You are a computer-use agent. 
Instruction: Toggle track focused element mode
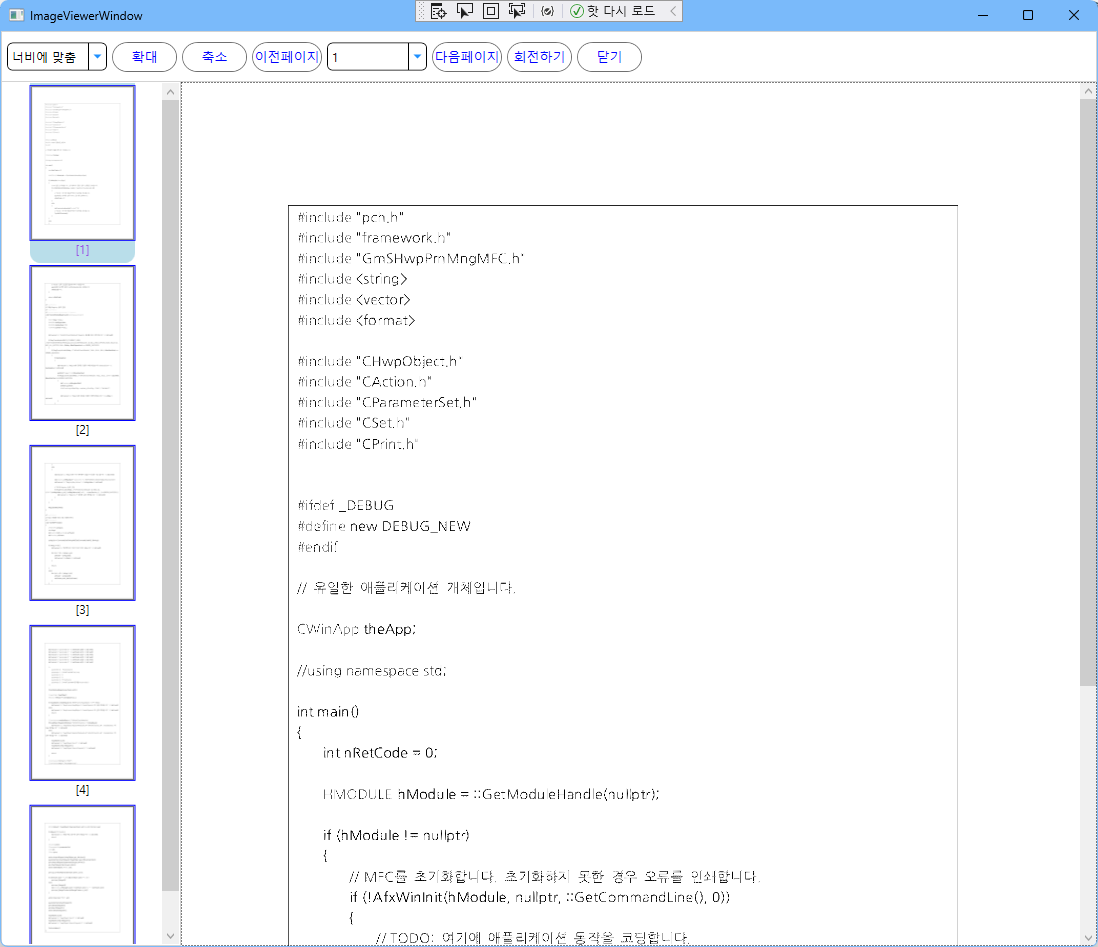(517, 11)
